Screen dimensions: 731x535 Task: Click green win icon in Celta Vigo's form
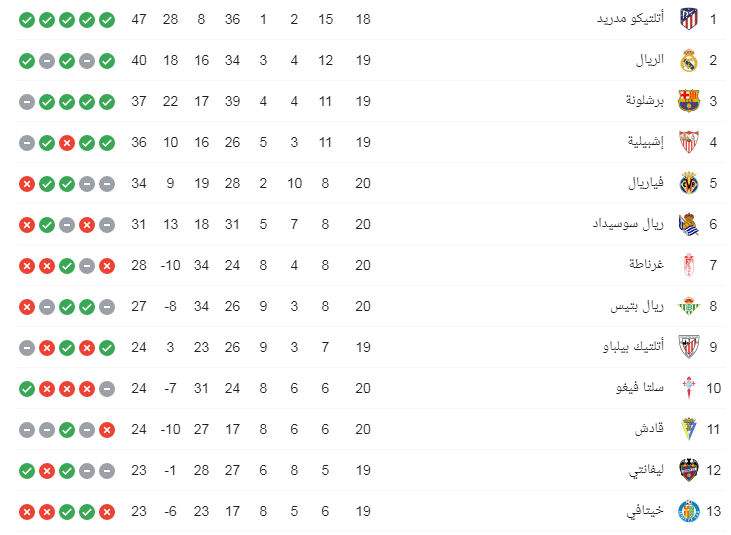coord(27,389)
